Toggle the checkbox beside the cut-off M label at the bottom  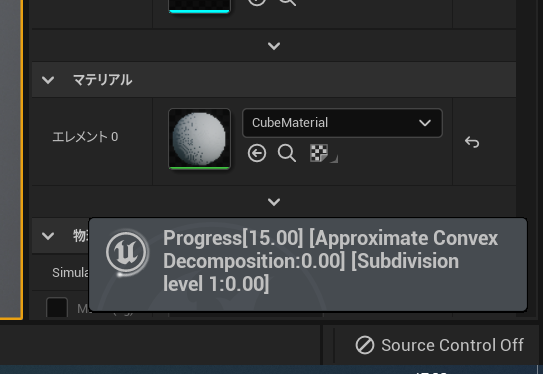[x=57, y=307]
